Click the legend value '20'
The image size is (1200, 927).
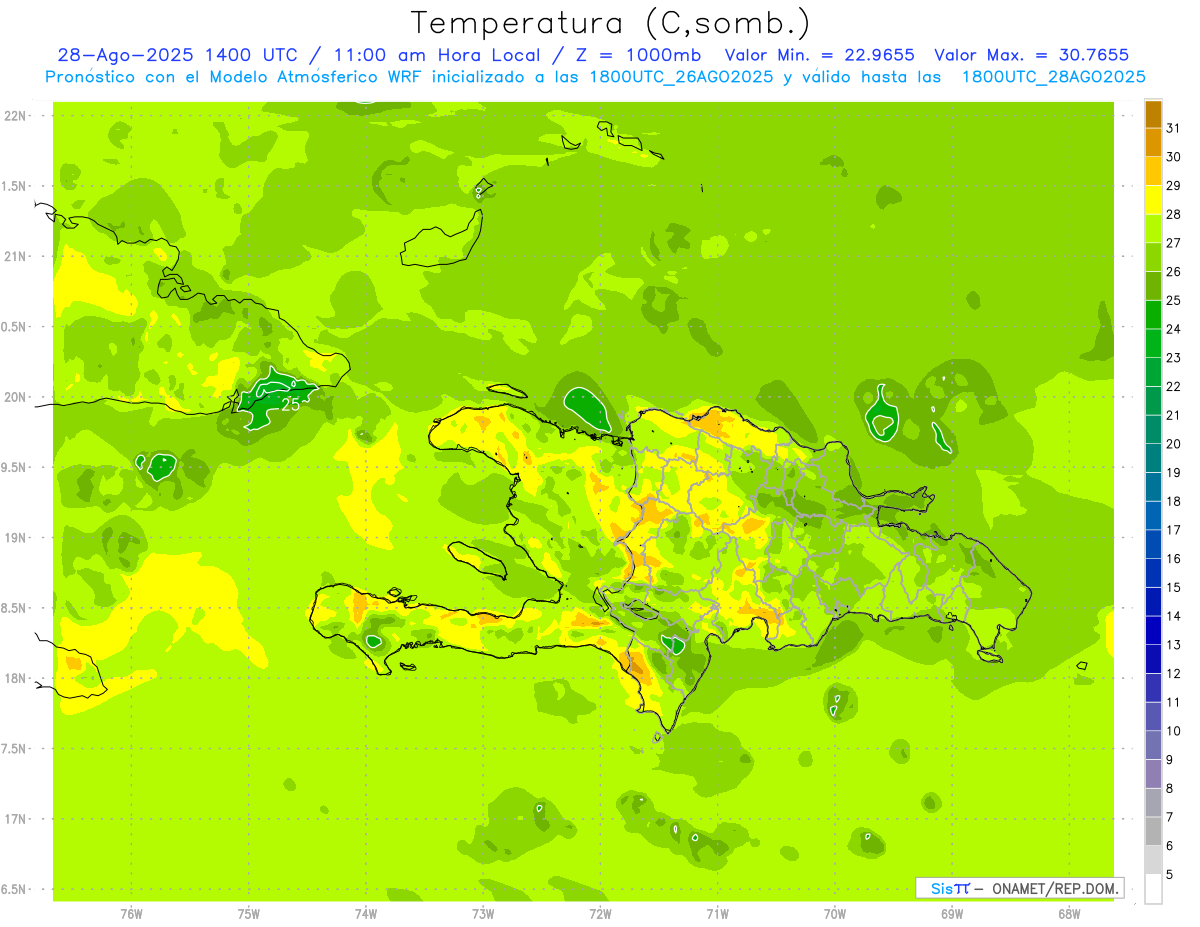click(1174, 444)
